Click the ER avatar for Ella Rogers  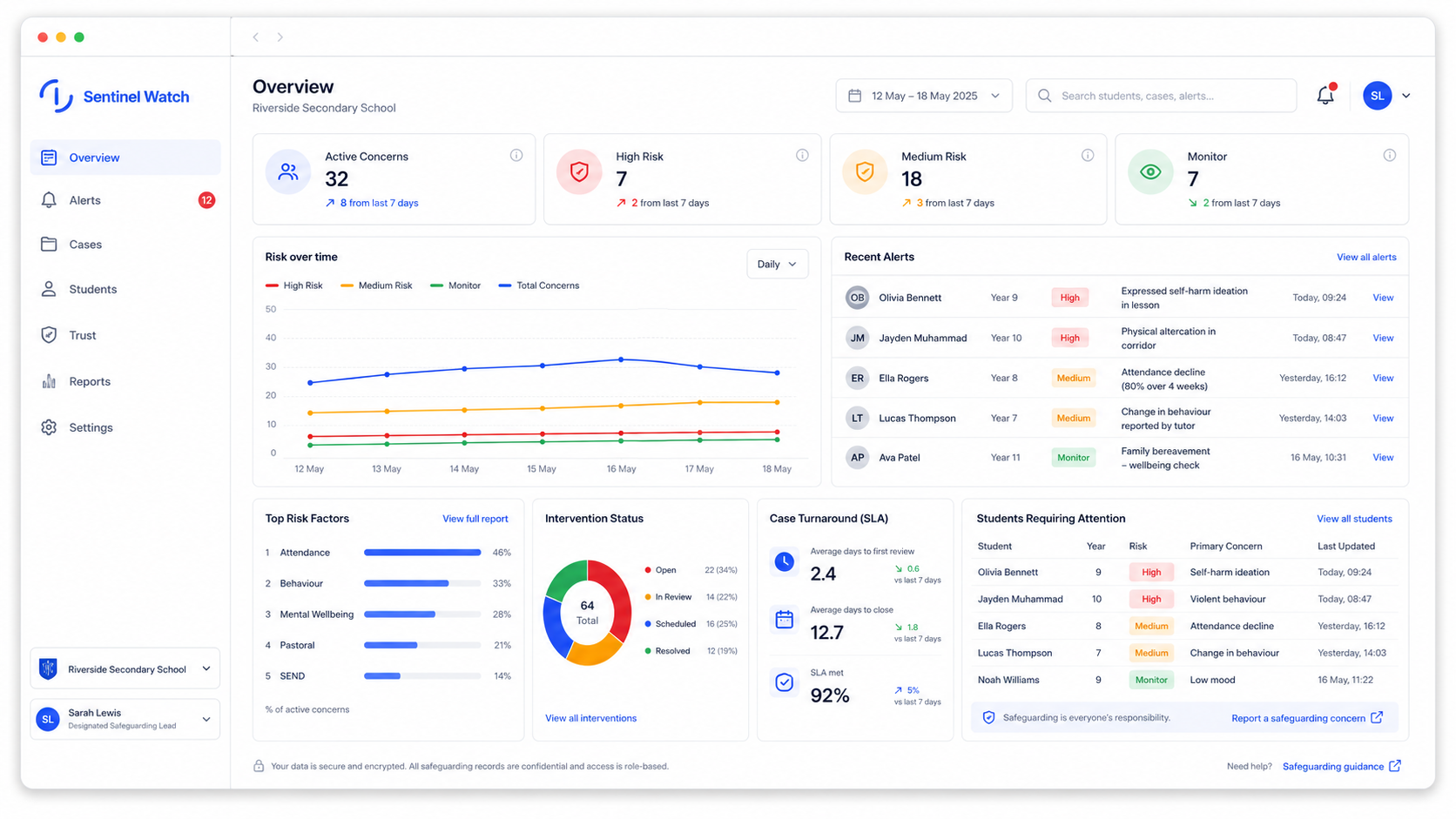tap(858, 378)
